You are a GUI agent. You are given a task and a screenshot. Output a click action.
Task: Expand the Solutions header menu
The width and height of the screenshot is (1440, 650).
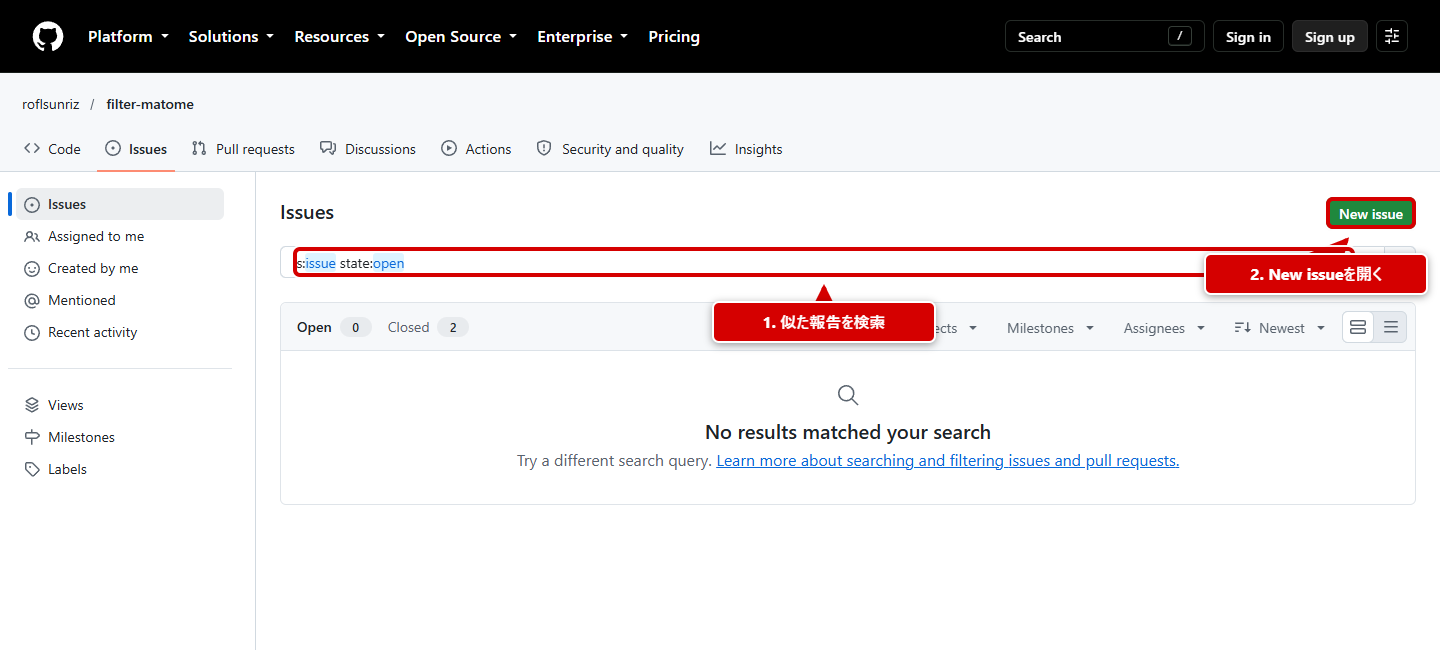(231, 37)
